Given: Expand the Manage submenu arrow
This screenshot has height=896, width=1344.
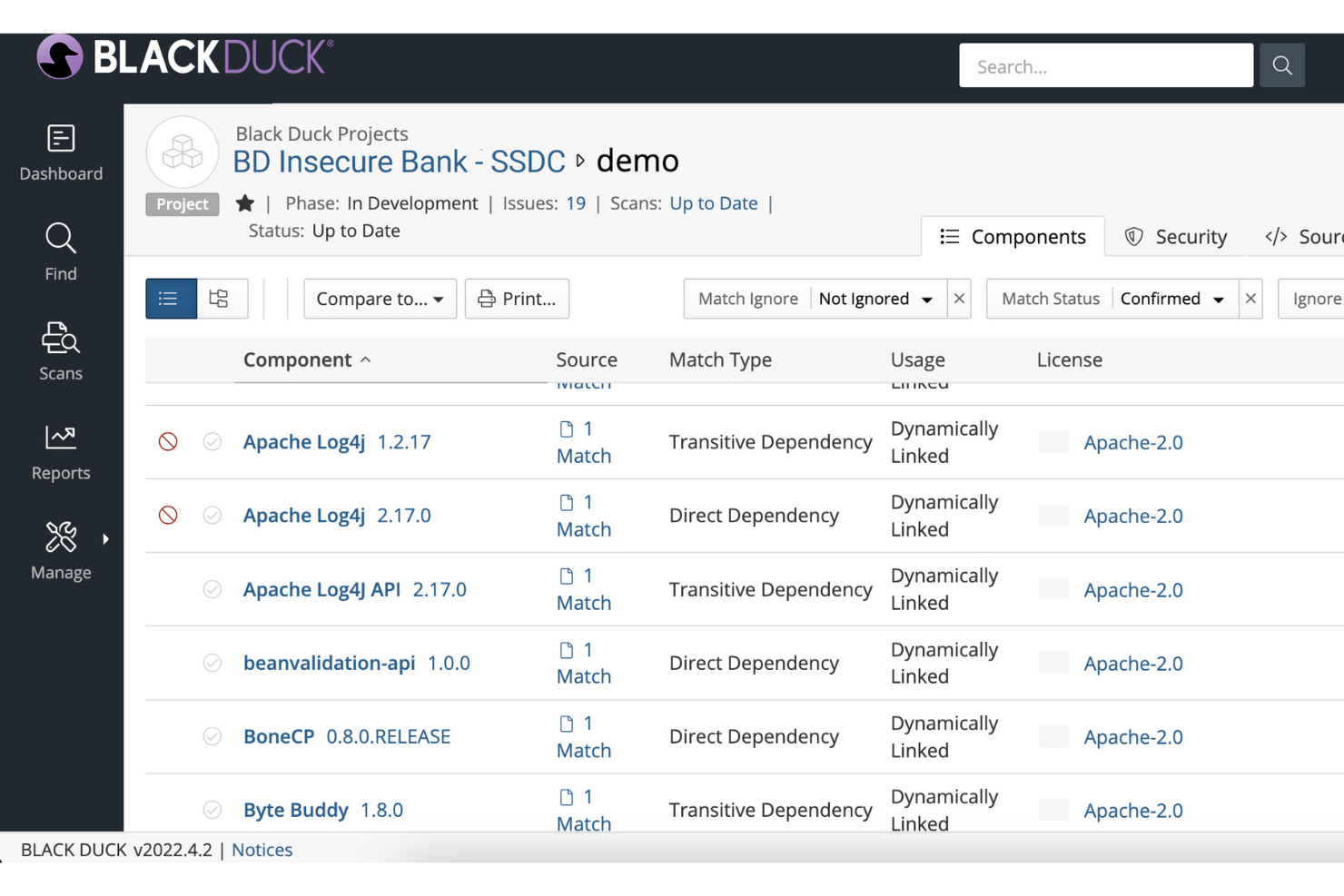Looking at the screenshot, I should [106, 539].
